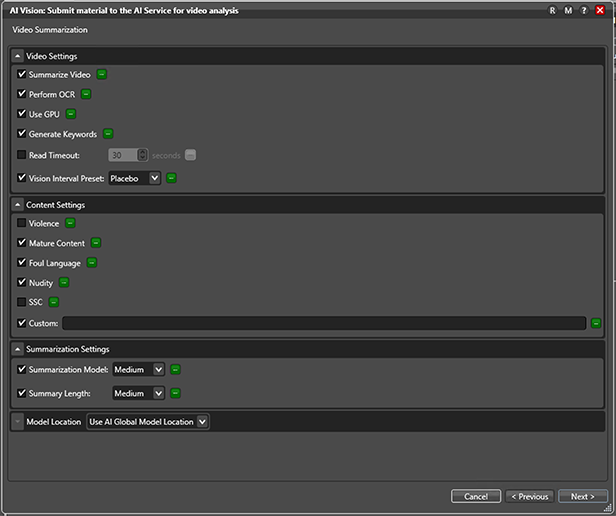Click the 'seconds' label
The width and height of the screenshot is (616, 516).
(166, 156)
